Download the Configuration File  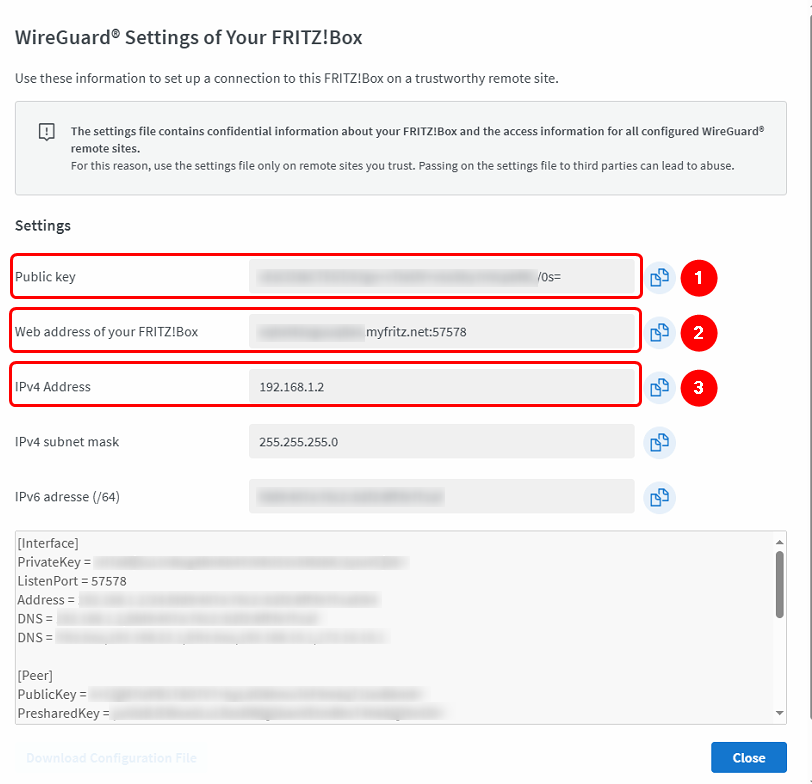pyautogui.click(x=111, y=758)
